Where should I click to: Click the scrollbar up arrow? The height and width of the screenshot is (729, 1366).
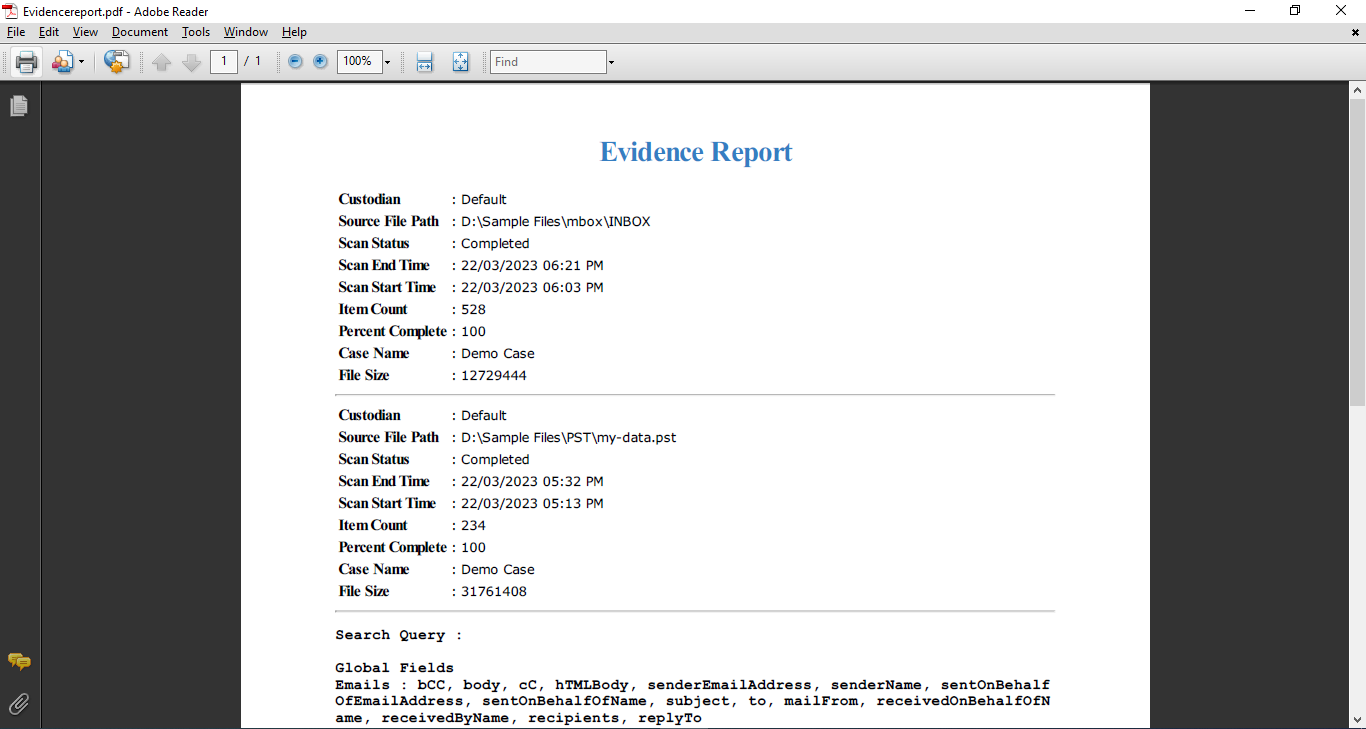[x=1357, y=90]
